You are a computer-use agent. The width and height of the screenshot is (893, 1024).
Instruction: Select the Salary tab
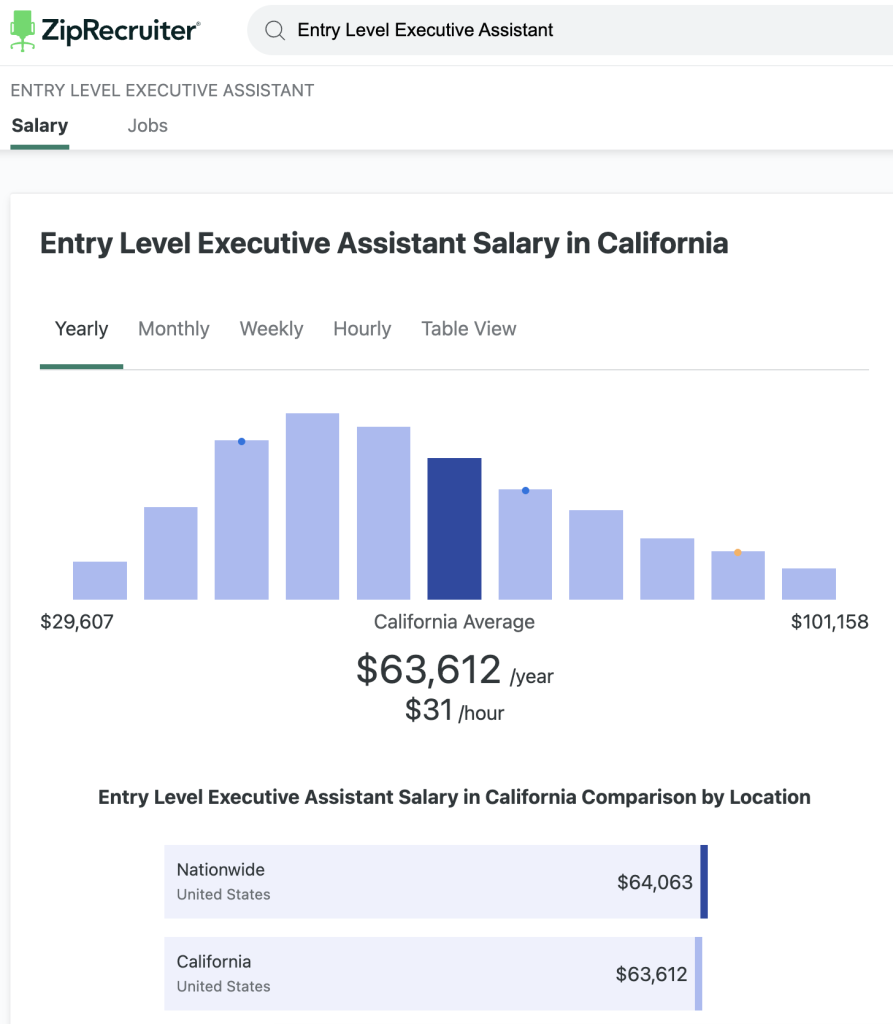click(x=40, y=126)
